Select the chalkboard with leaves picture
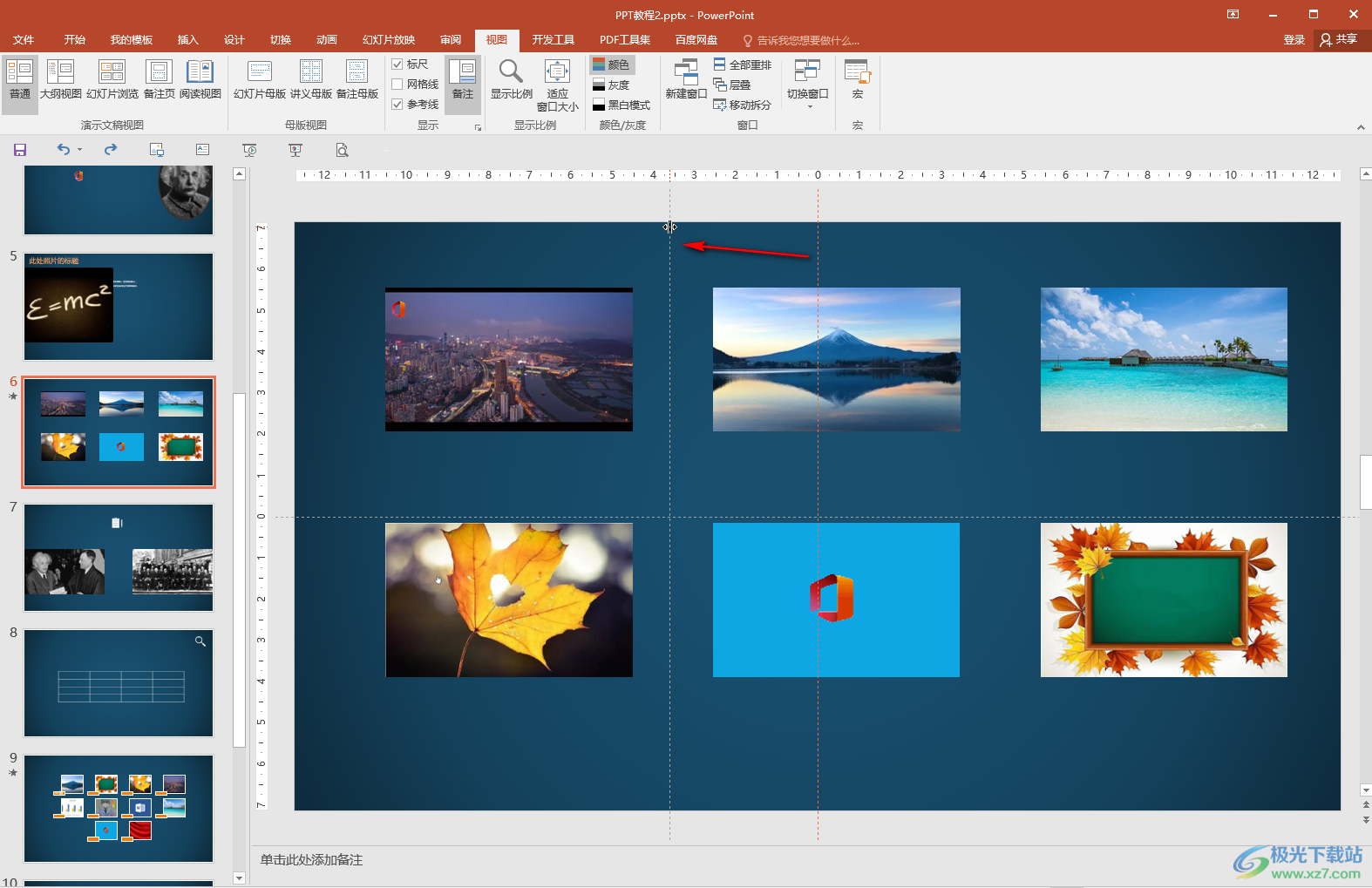Image resolution: width=1372 pixels, height=888 pixels. pos(1164,600)
